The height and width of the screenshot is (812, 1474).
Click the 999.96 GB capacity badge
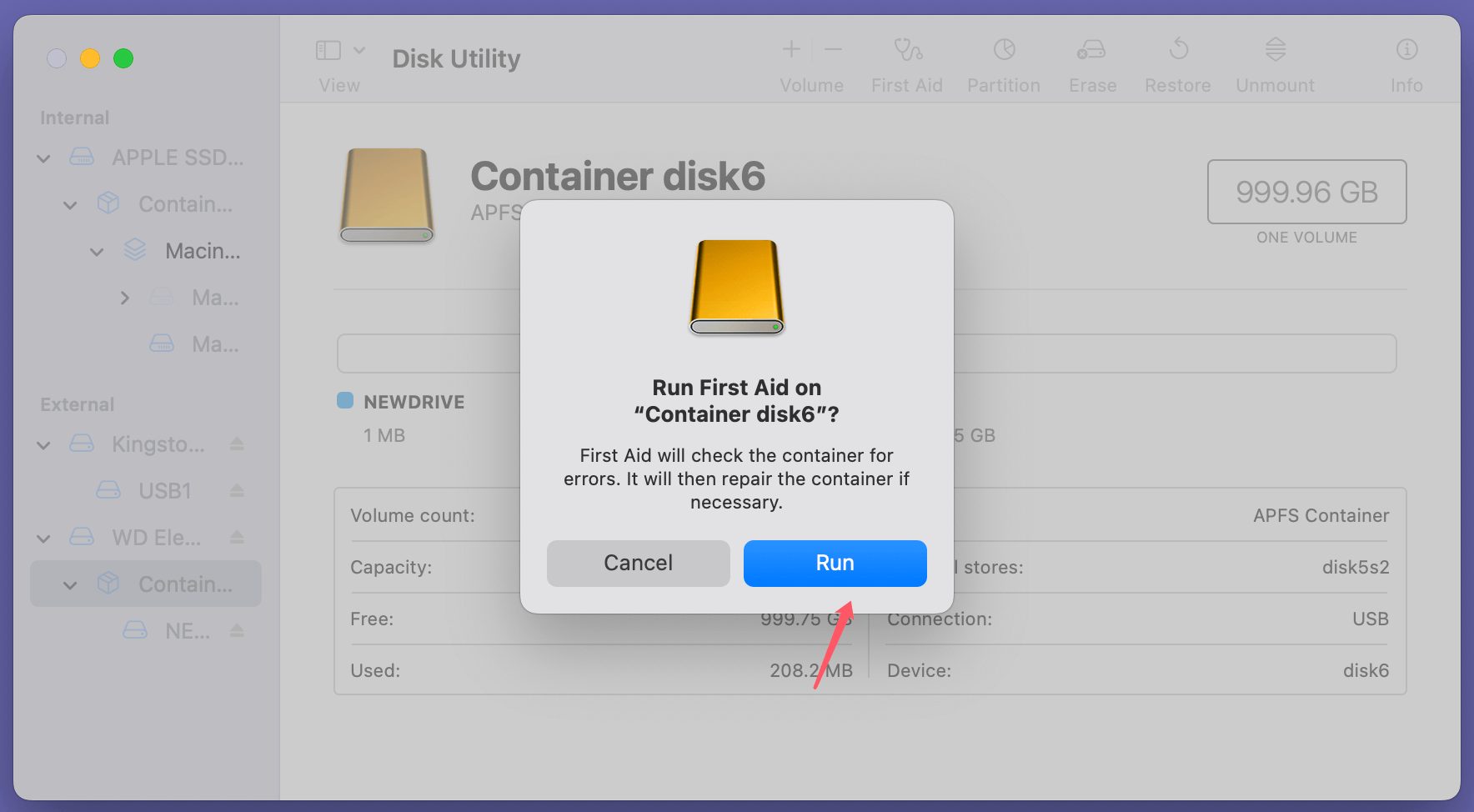coord(1306,192)
